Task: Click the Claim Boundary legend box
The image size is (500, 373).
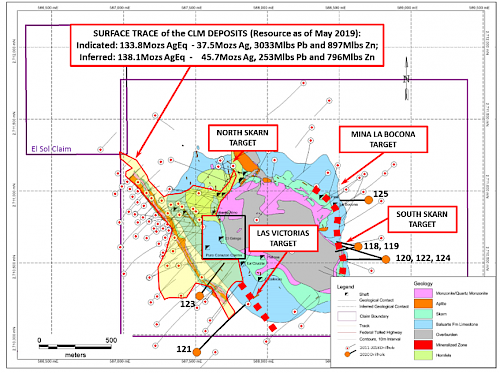Action: 347,316
